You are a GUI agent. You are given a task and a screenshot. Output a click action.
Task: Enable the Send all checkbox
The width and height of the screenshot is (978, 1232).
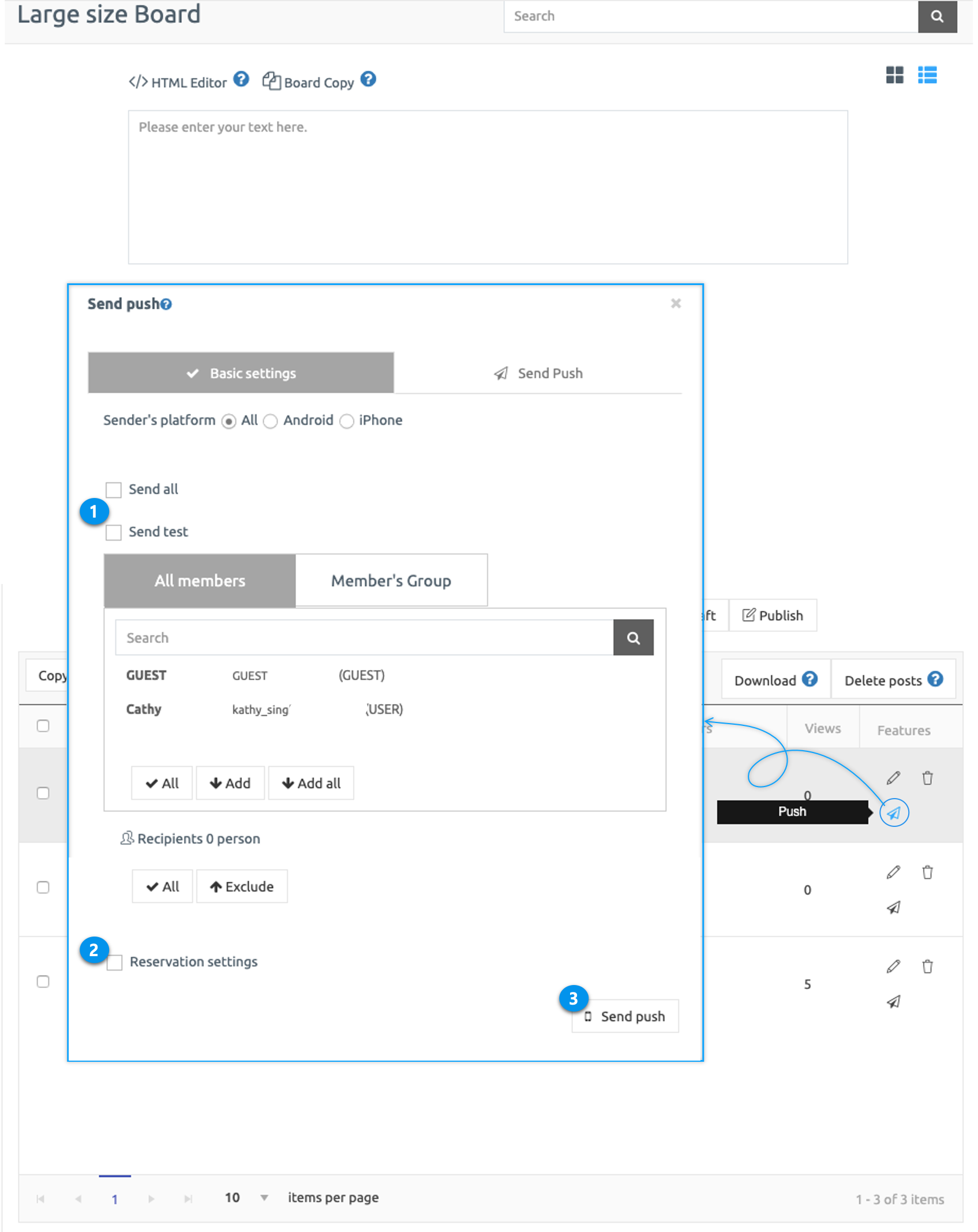pyautogui.click(x=114, y=490)
